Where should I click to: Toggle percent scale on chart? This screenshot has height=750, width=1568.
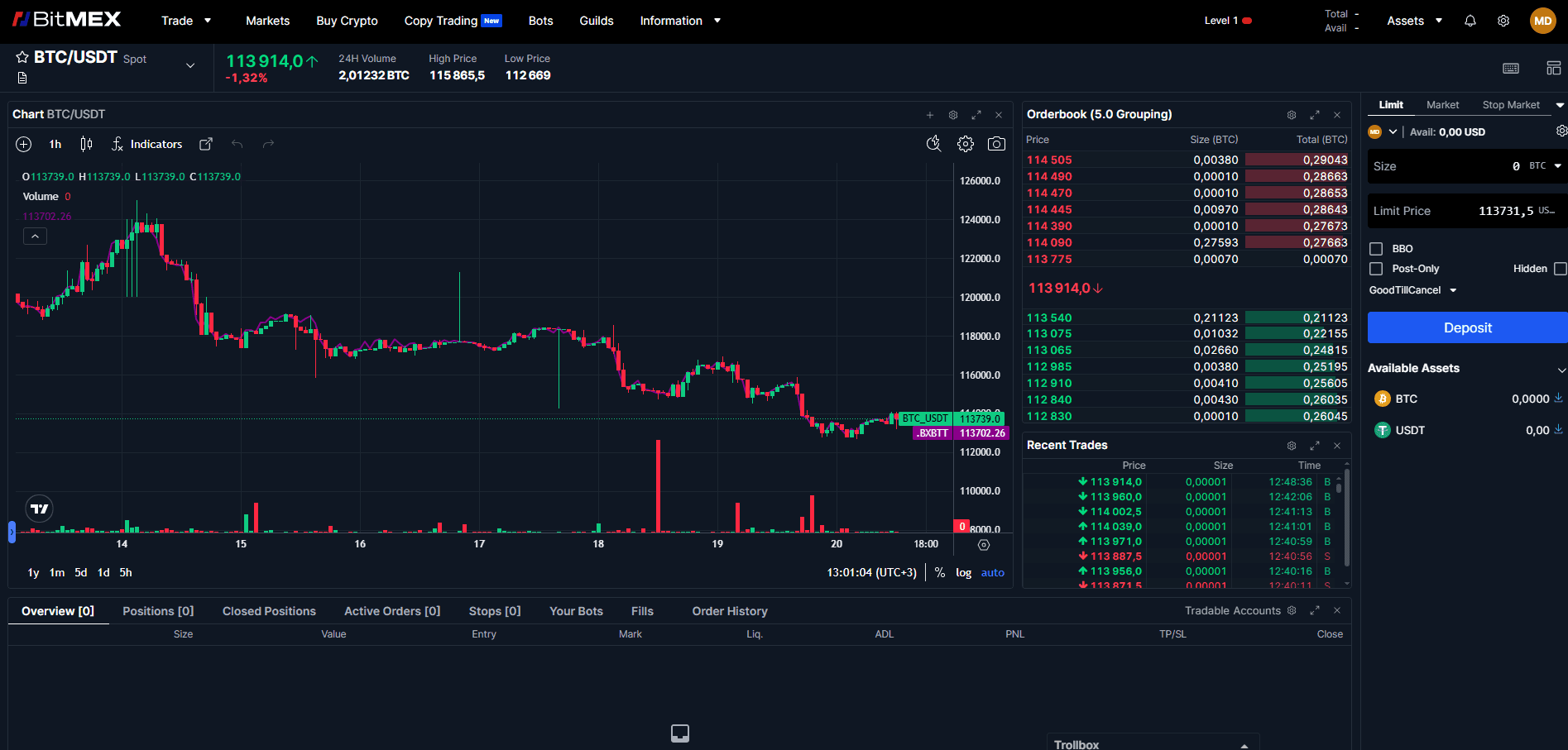(x=940, y=572)
